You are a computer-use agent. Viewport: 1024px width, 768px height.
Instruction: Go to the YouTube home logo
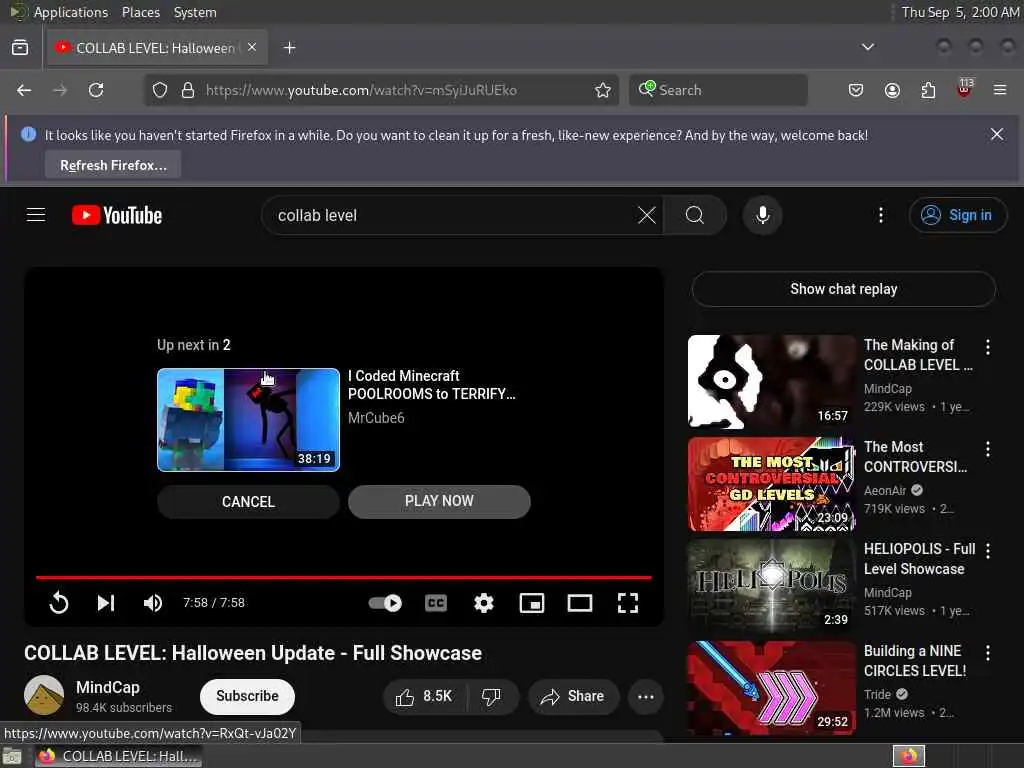pos(117,216)
